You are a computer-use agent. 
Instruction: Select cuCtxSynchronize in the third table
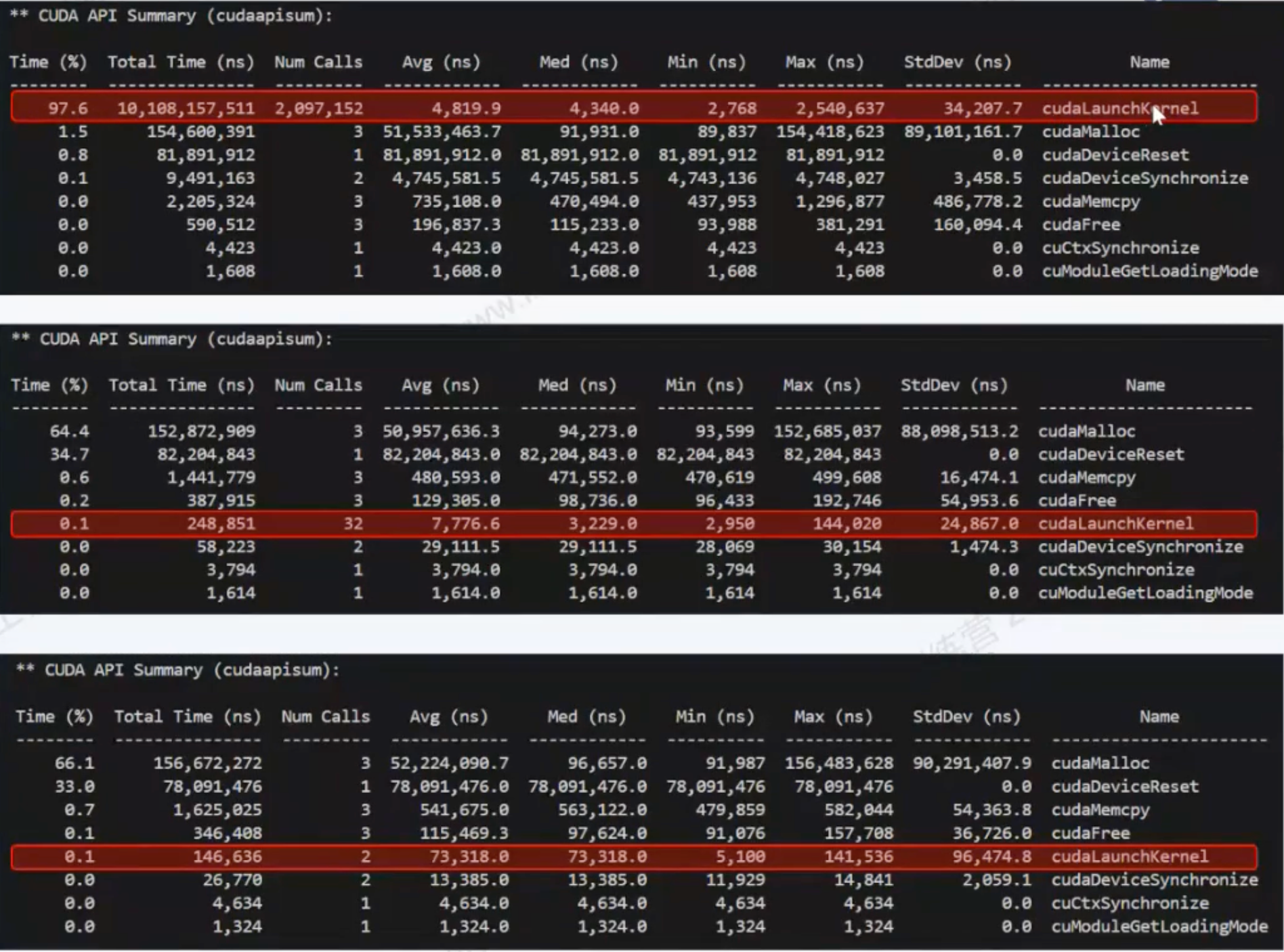coord(1130,903)
